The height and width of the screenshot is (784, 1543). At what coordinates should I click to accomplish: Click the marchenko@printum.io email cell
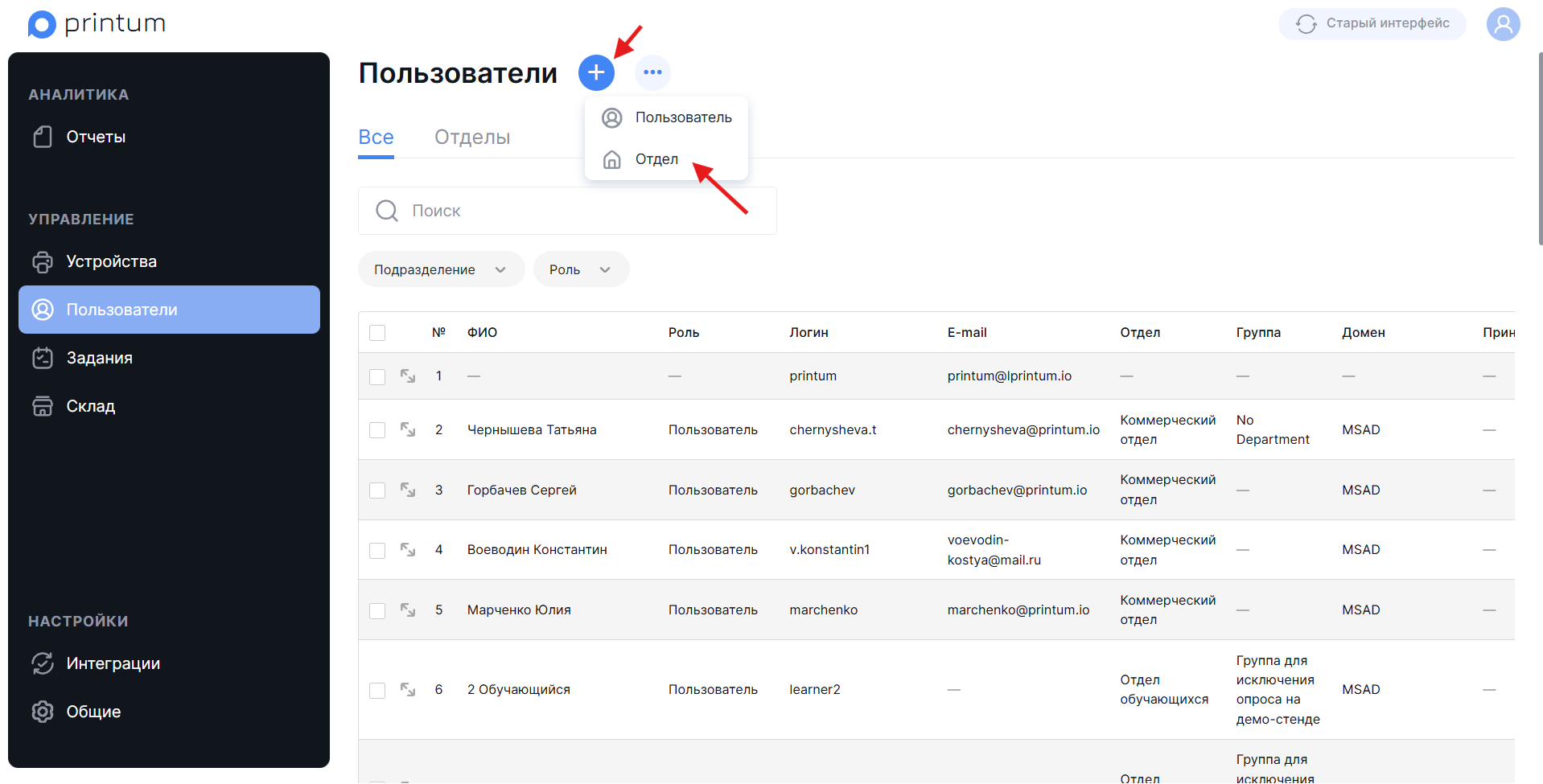tap(1018, 610)
